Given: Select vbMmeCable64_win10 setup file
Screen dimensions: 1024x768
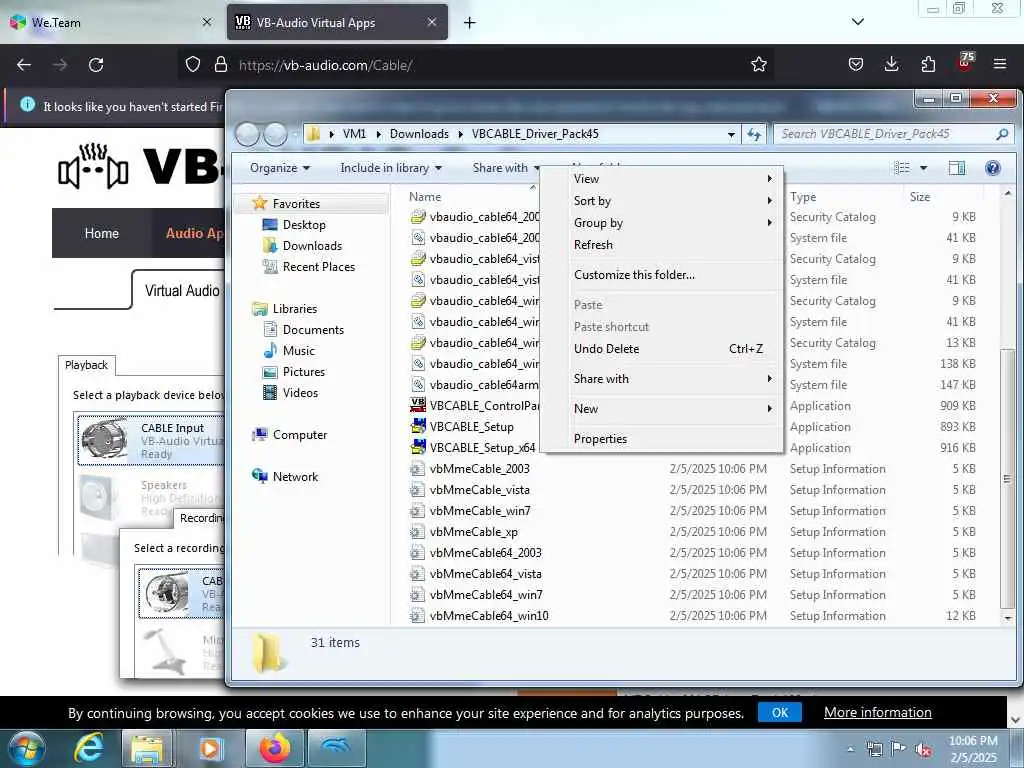Looking at the screenshot, I should pyautogui.click(x=479, y=616).
